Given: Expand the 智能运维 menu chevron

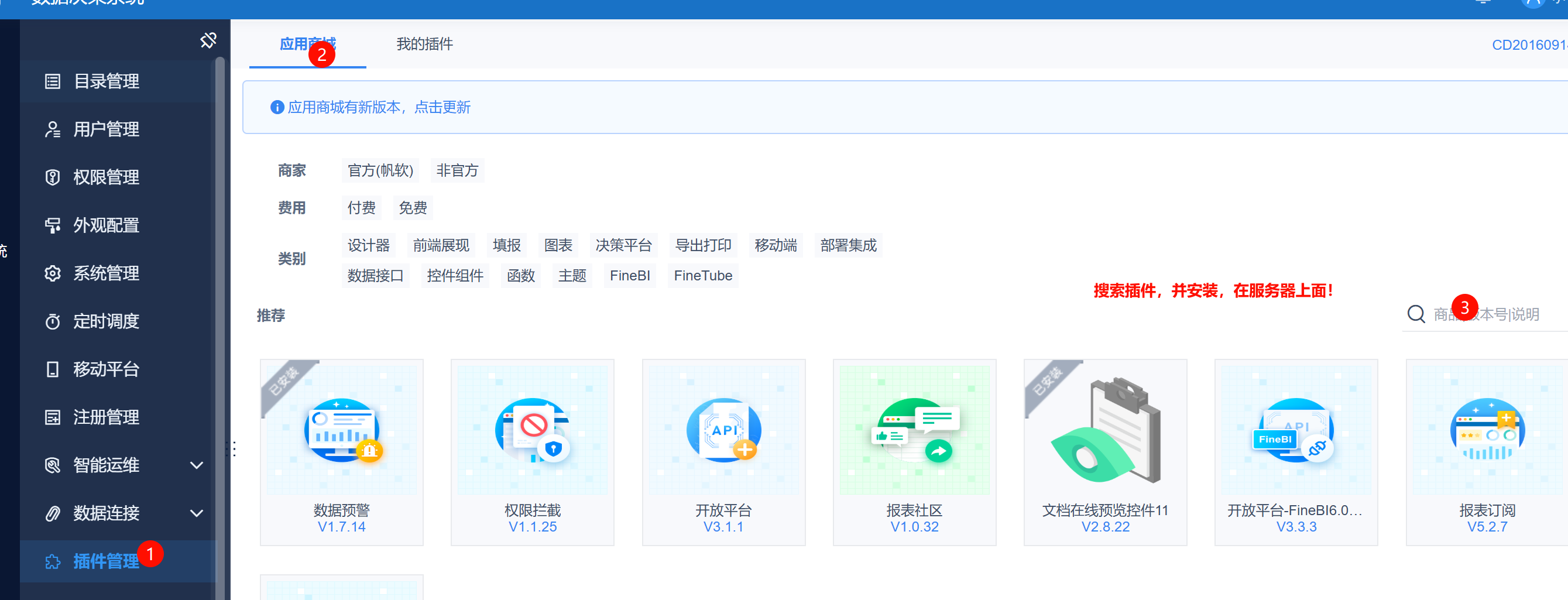Looking at the screenshot, I should coord(197,466).
